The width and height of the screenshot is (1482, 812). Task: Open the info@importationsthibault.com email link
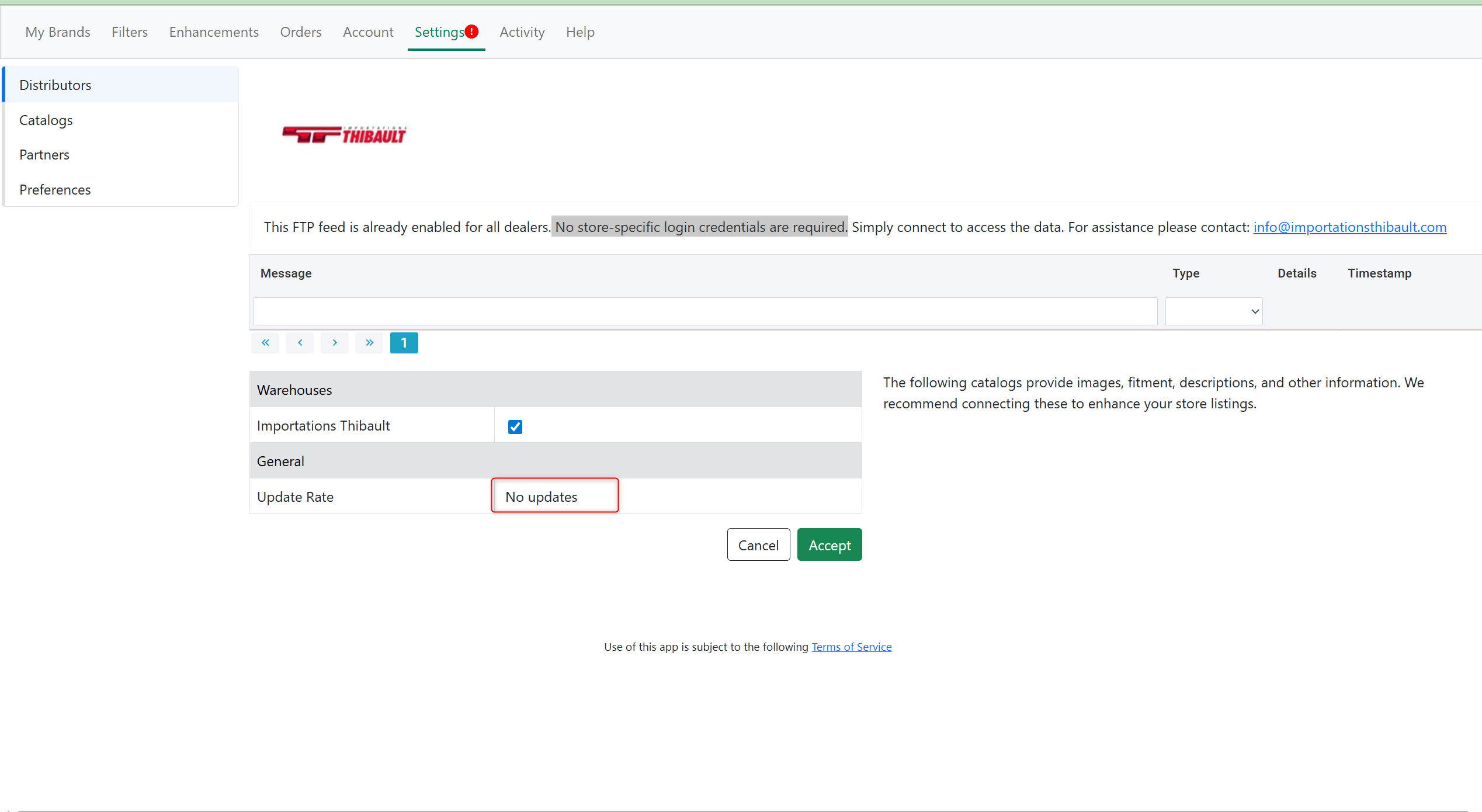click(1349, 227)
